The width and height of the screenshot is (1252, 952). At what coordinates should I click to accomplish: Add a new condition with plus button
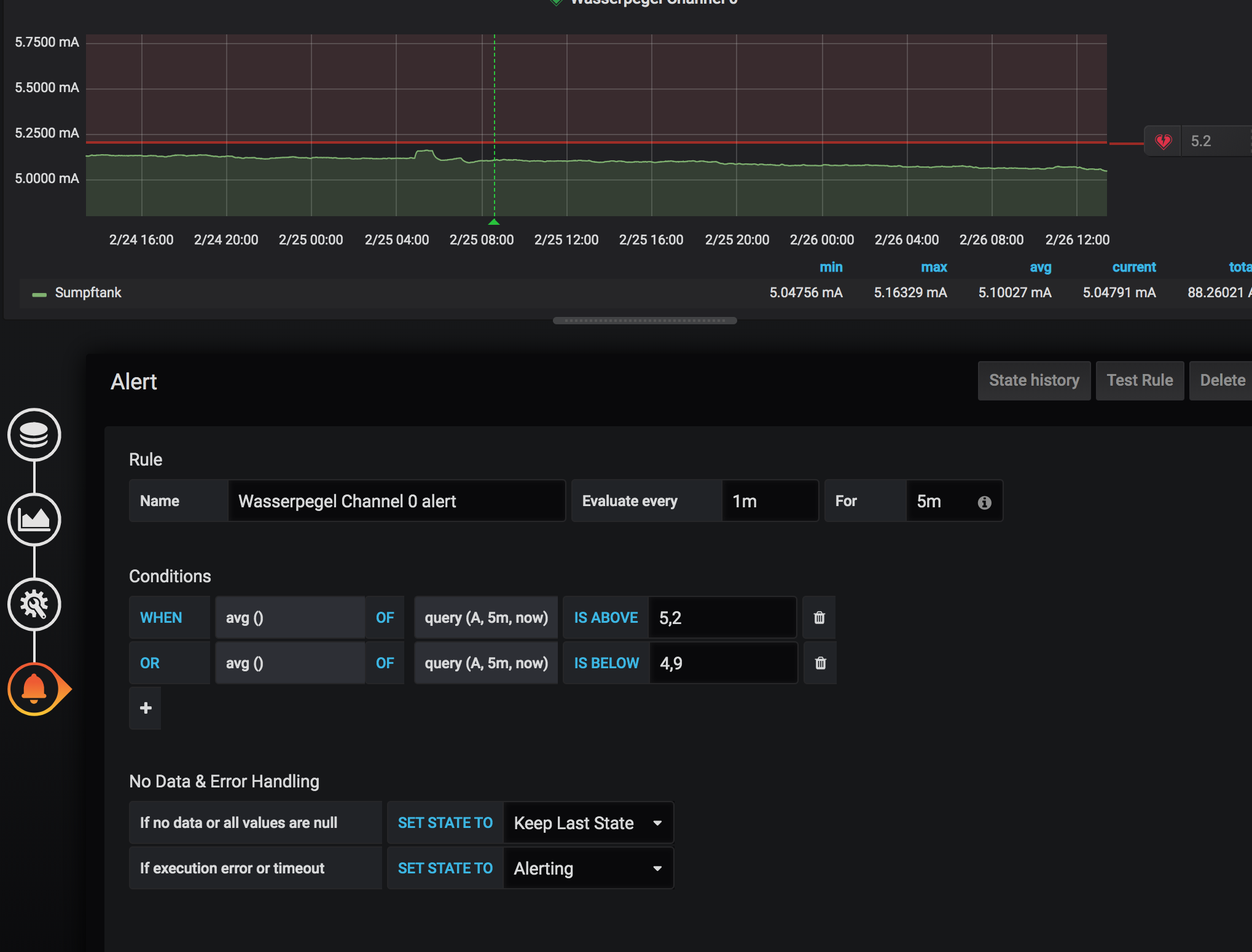pos(146,708)
